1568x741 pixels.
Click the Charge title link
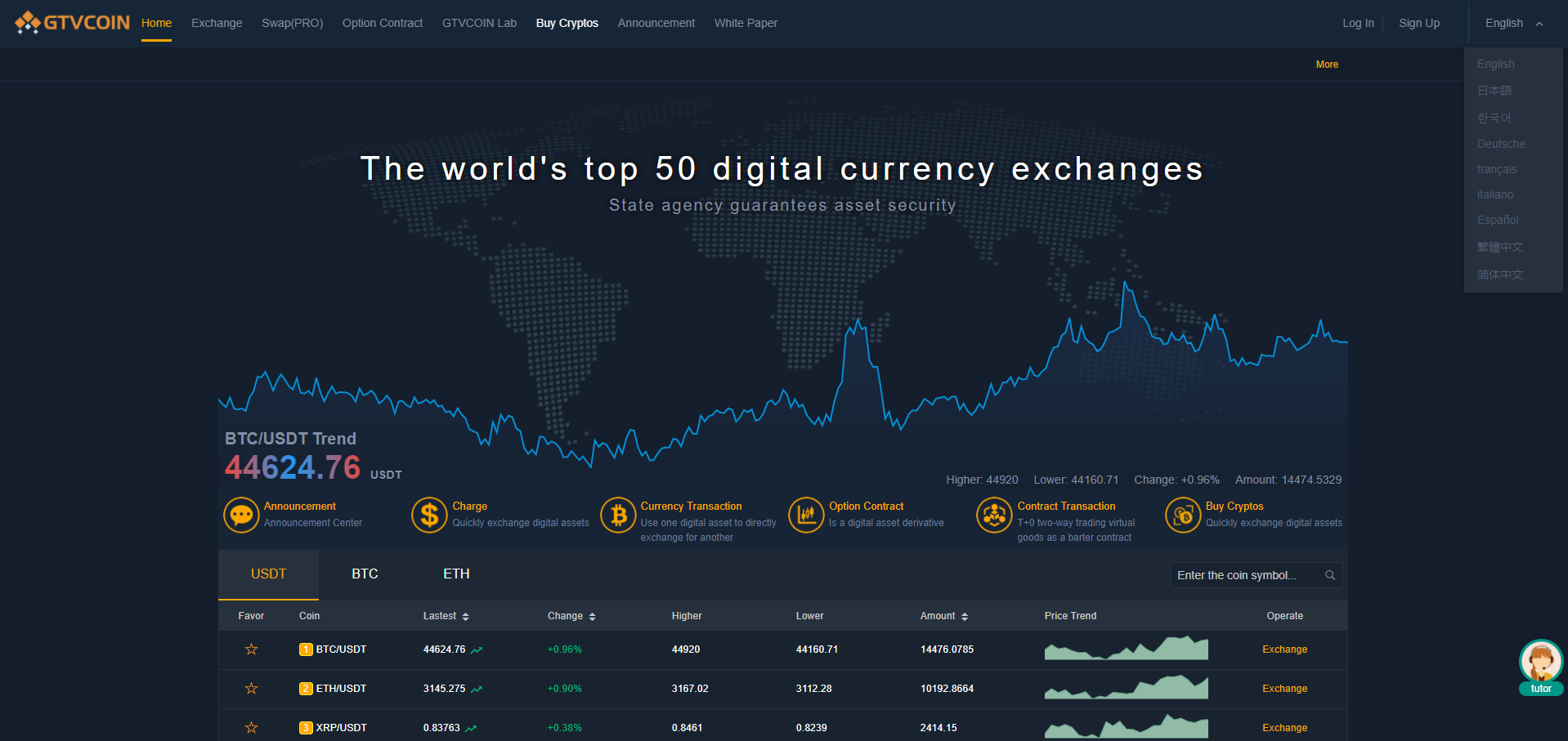470,507
